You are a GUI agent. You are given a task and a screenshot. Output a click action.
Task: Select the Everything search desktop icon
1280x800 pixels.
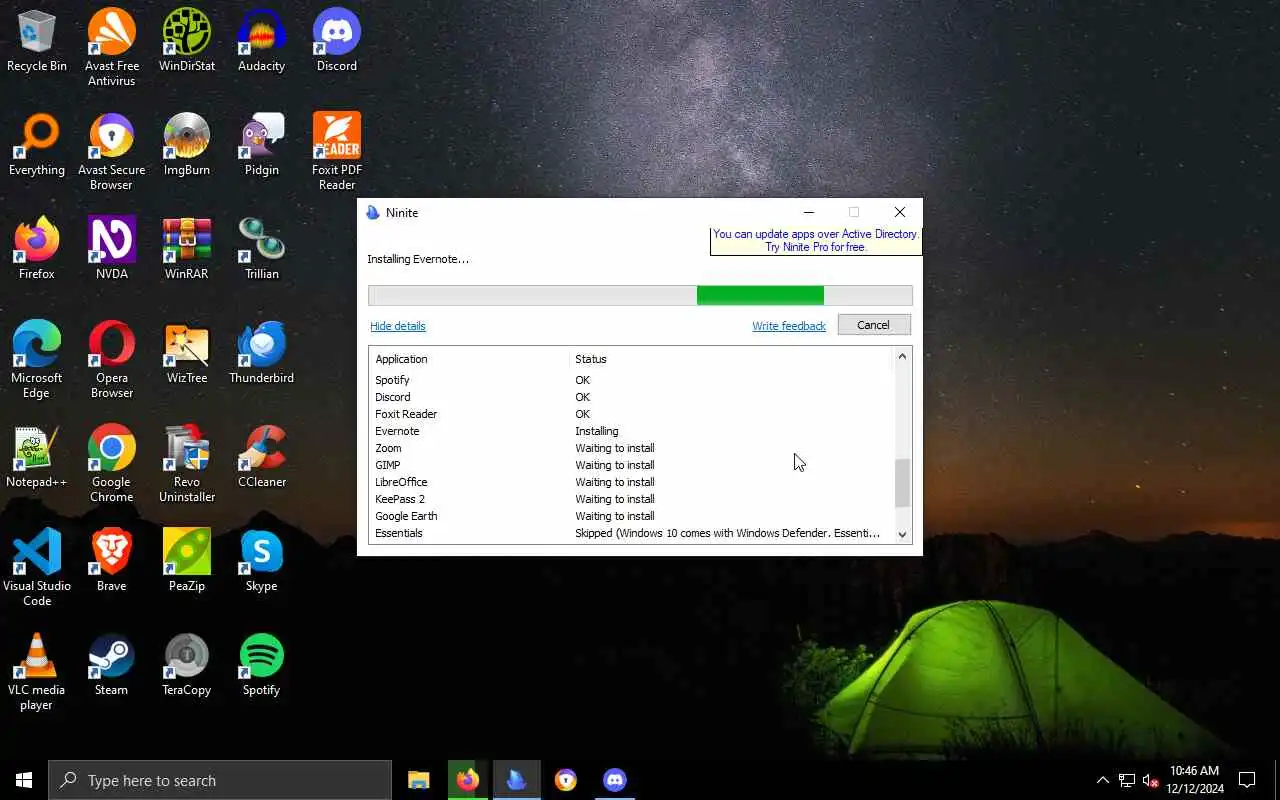37,145
